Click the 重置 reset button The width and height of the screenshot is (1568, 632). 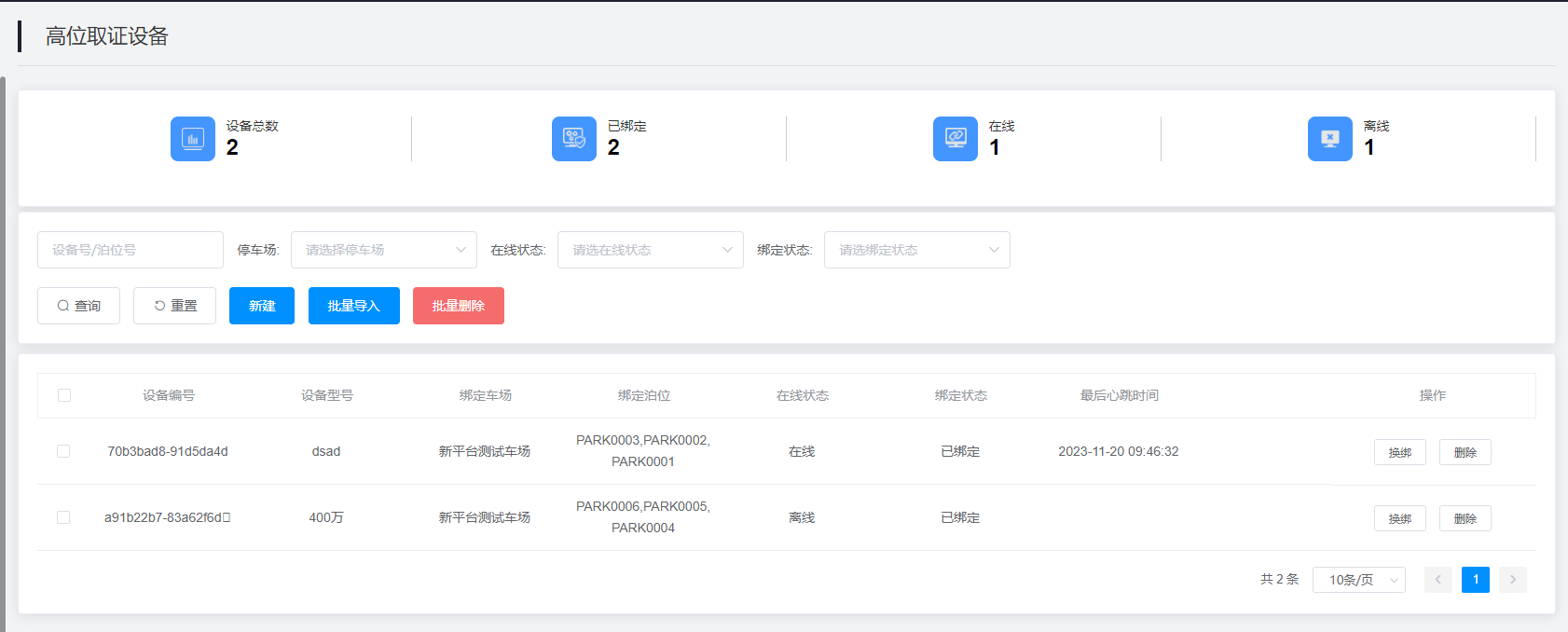[x=174, y=306]
